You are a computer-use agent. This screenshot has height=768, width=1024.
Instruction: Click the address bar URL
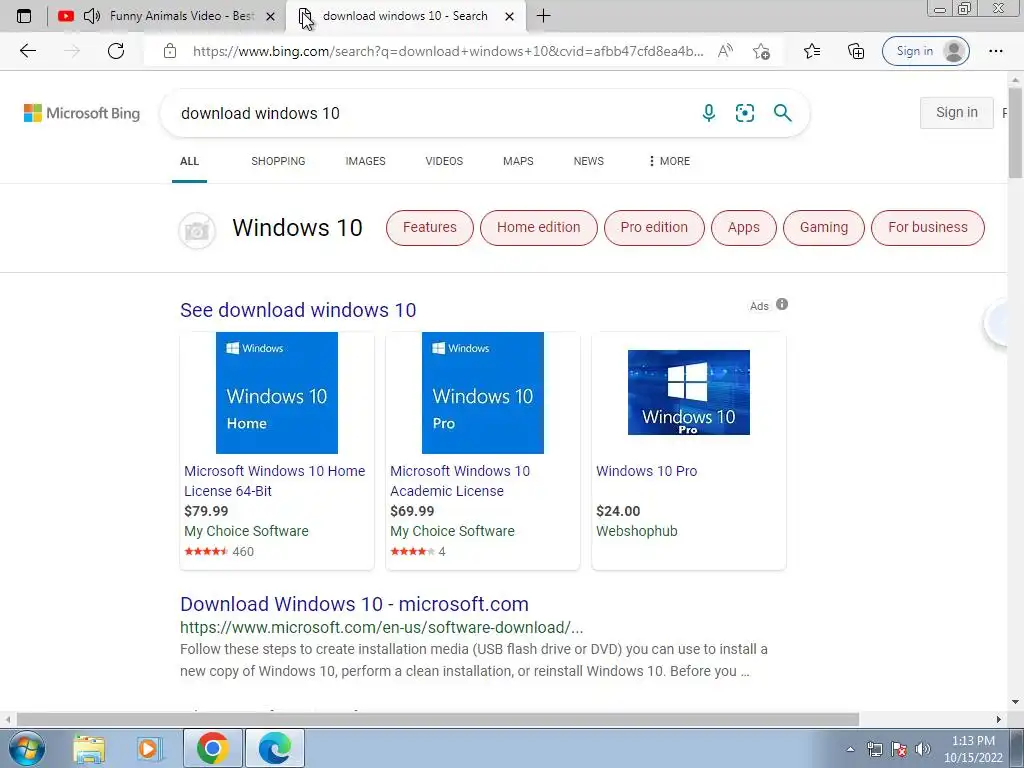tap(448, 51)
